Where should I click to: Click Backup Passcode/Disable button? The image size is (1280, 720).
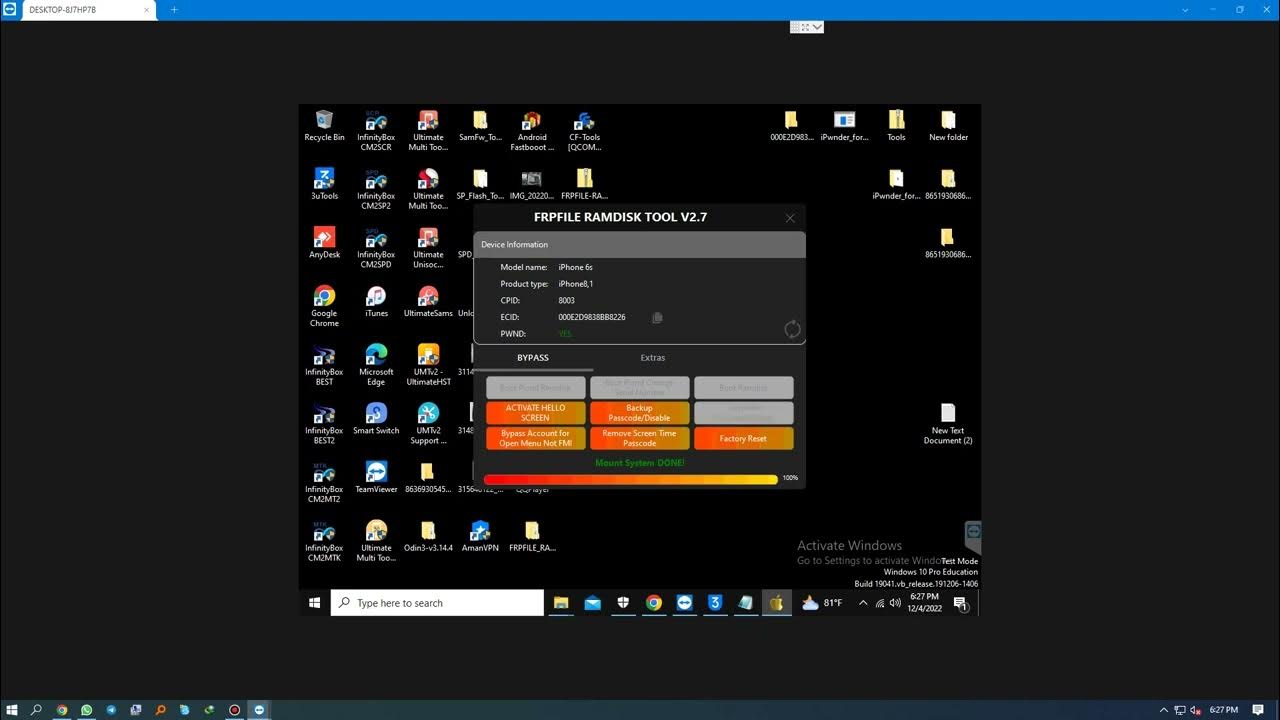click(639, 413)
